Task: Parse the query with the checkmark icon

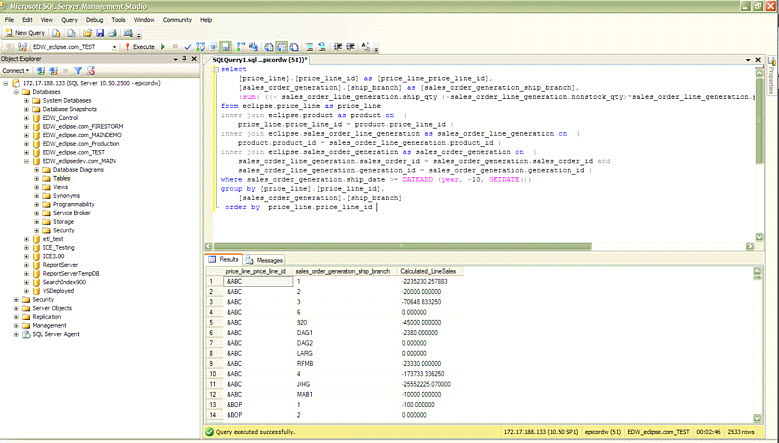Action: 188,47
